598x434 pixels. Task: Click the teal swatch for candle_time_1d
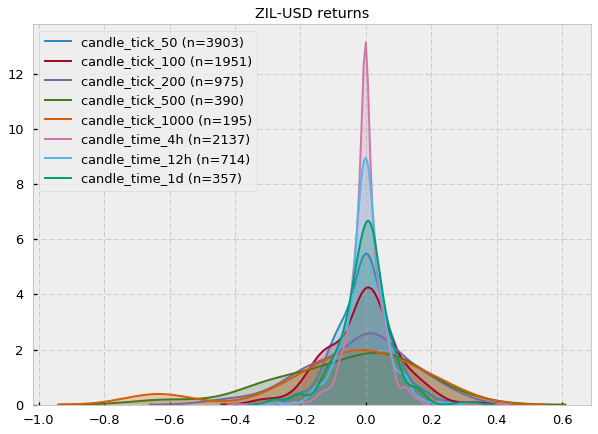click(58, 178)
